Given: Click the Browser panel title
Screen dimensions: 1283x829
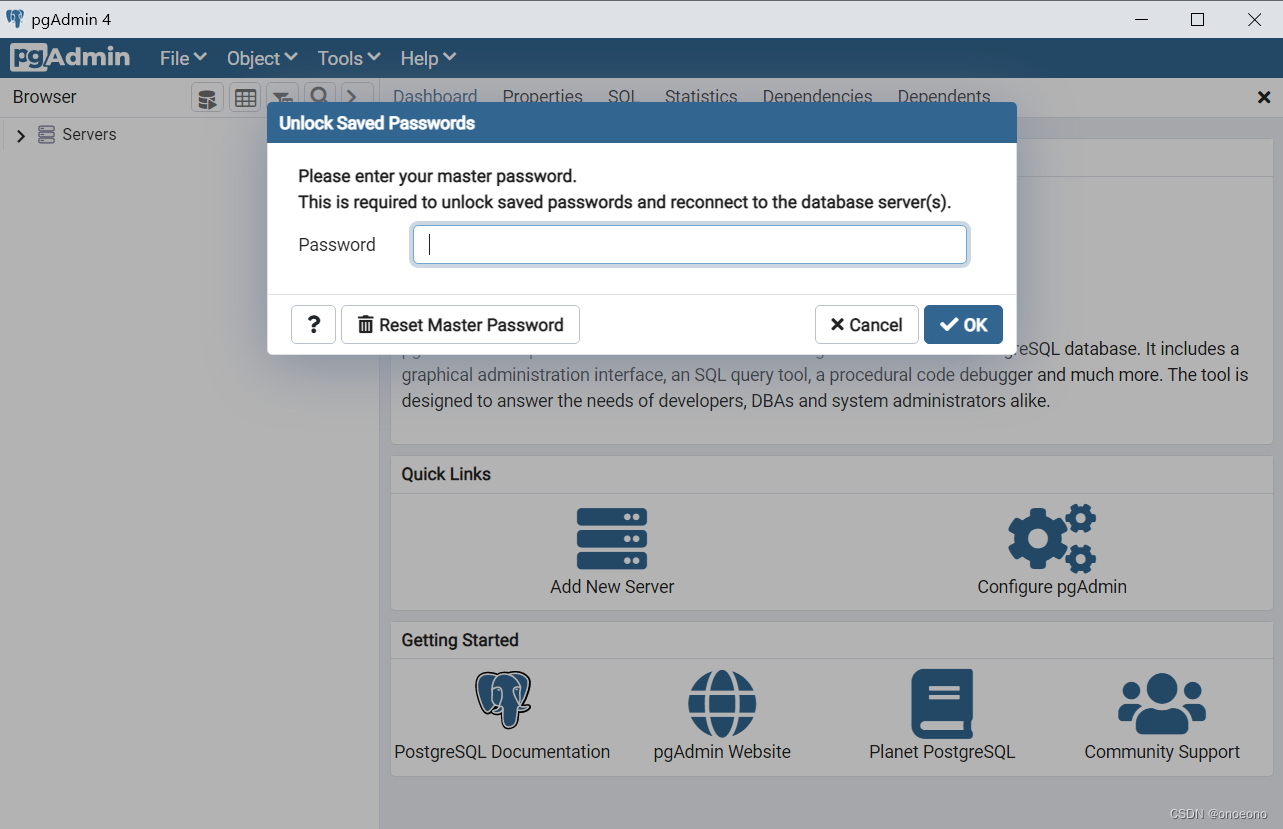Looking at the screenshot, I should (45, 97).
